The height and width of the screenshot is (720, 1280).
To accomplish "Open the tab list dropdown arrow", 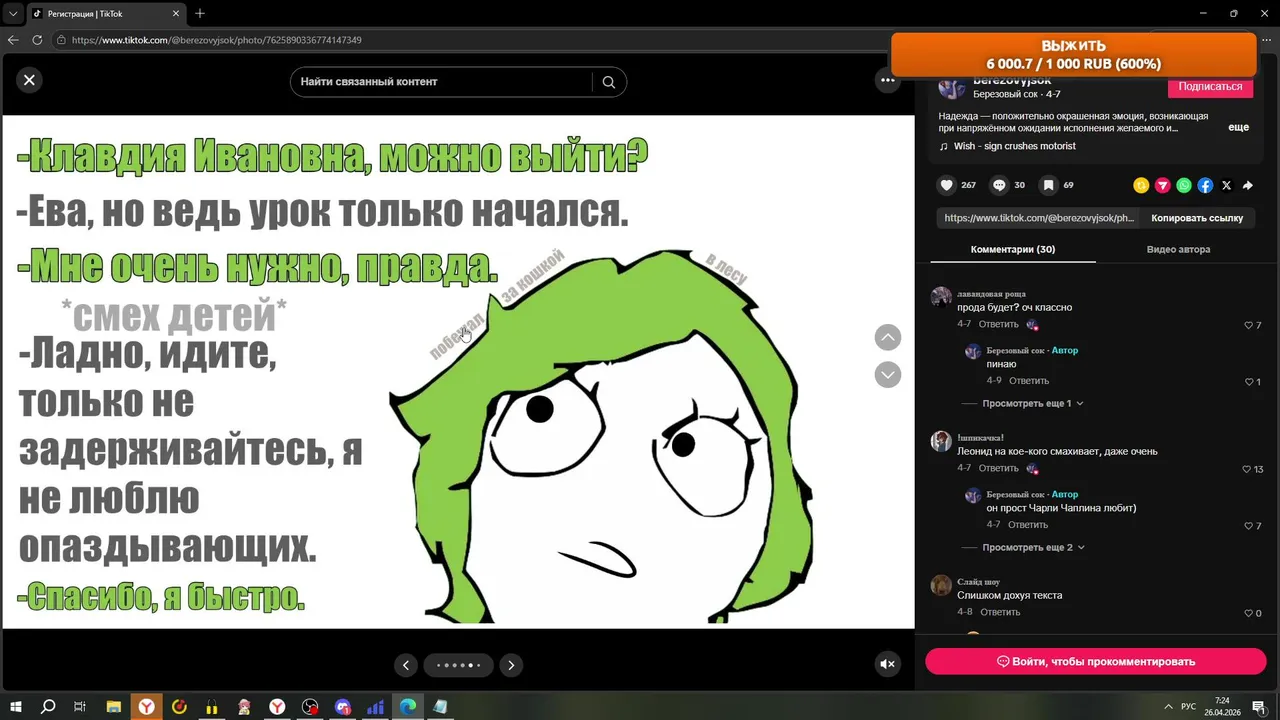I will coord(13,14).
